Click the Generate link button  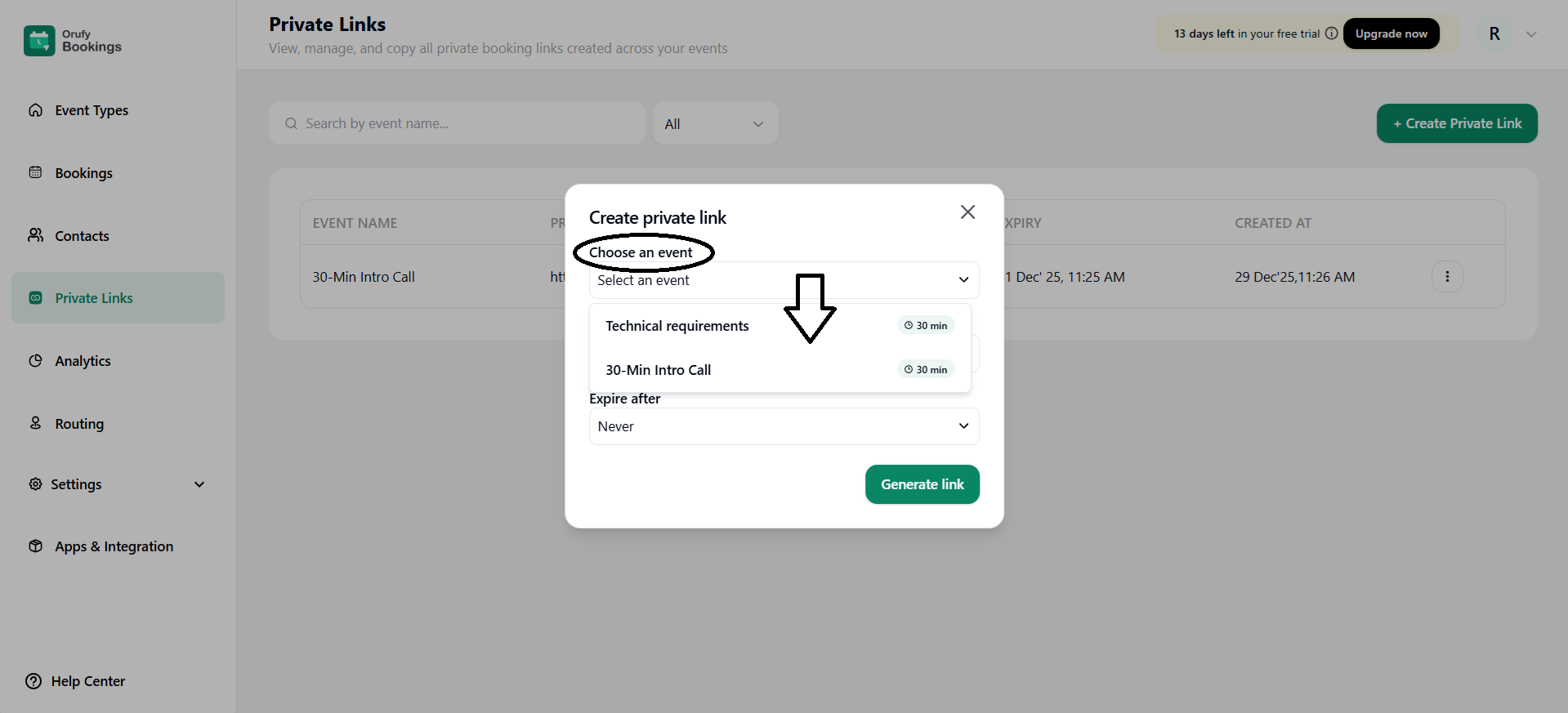[x=922, y=484]
